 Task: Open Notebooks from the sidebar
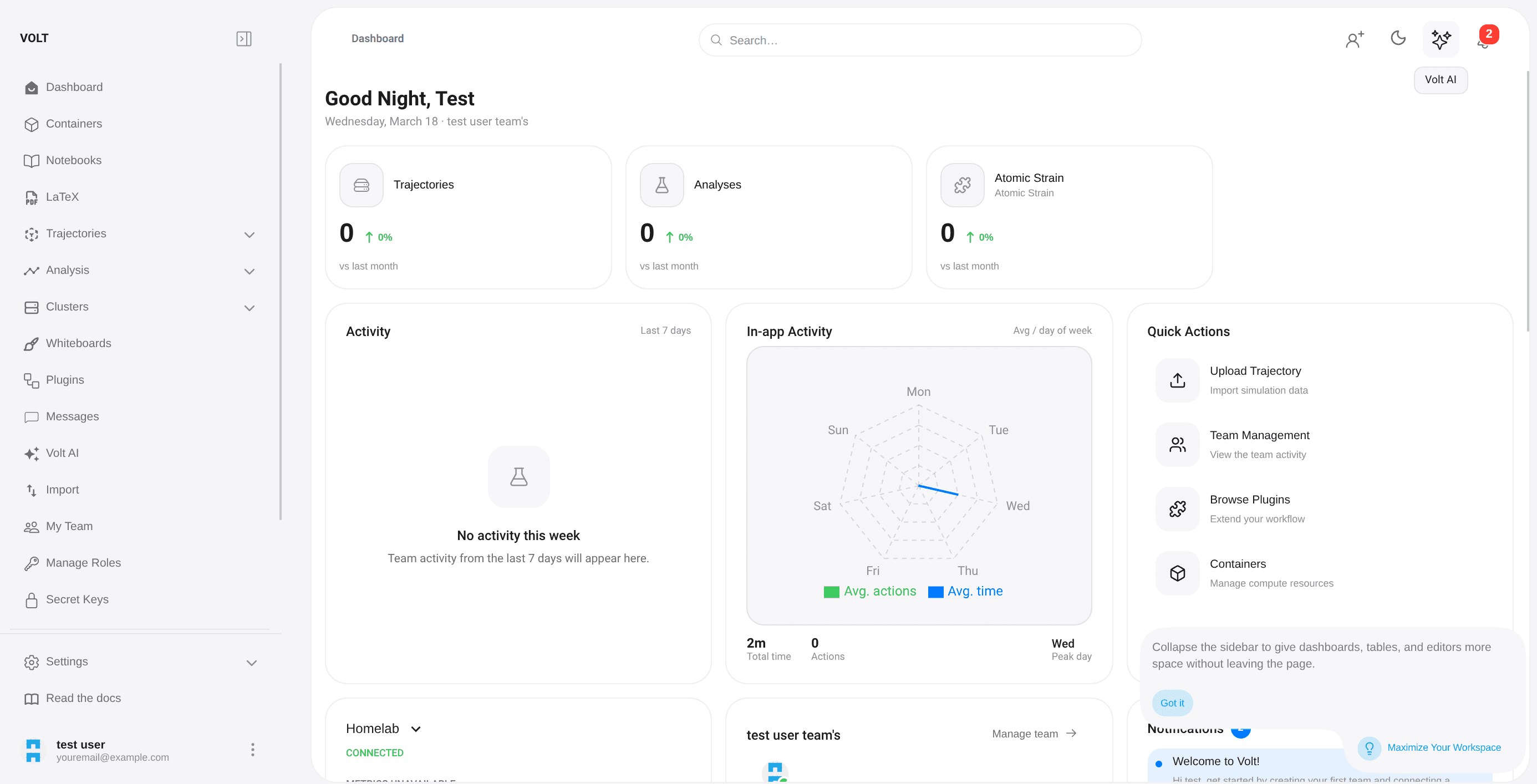coord(140,160)
